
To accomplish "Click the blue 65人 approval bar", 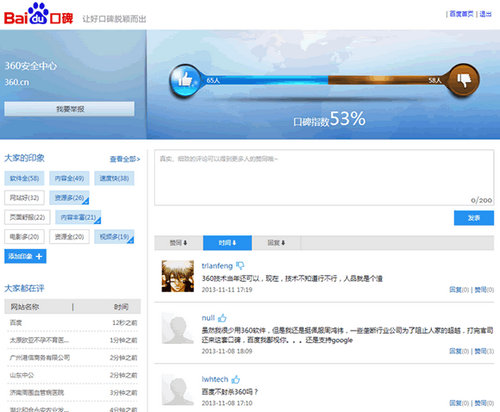I will [x=265, y=80].
